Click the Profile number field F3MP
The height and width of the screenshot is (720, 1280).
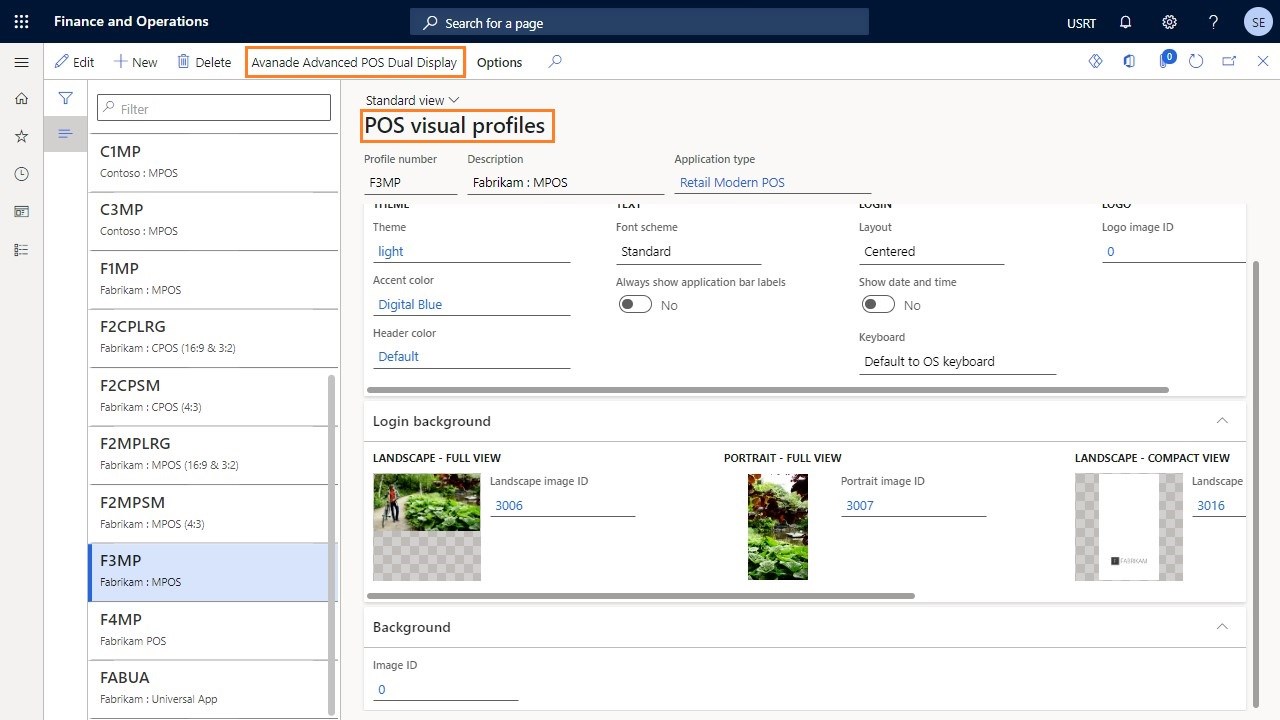(410, 182)
